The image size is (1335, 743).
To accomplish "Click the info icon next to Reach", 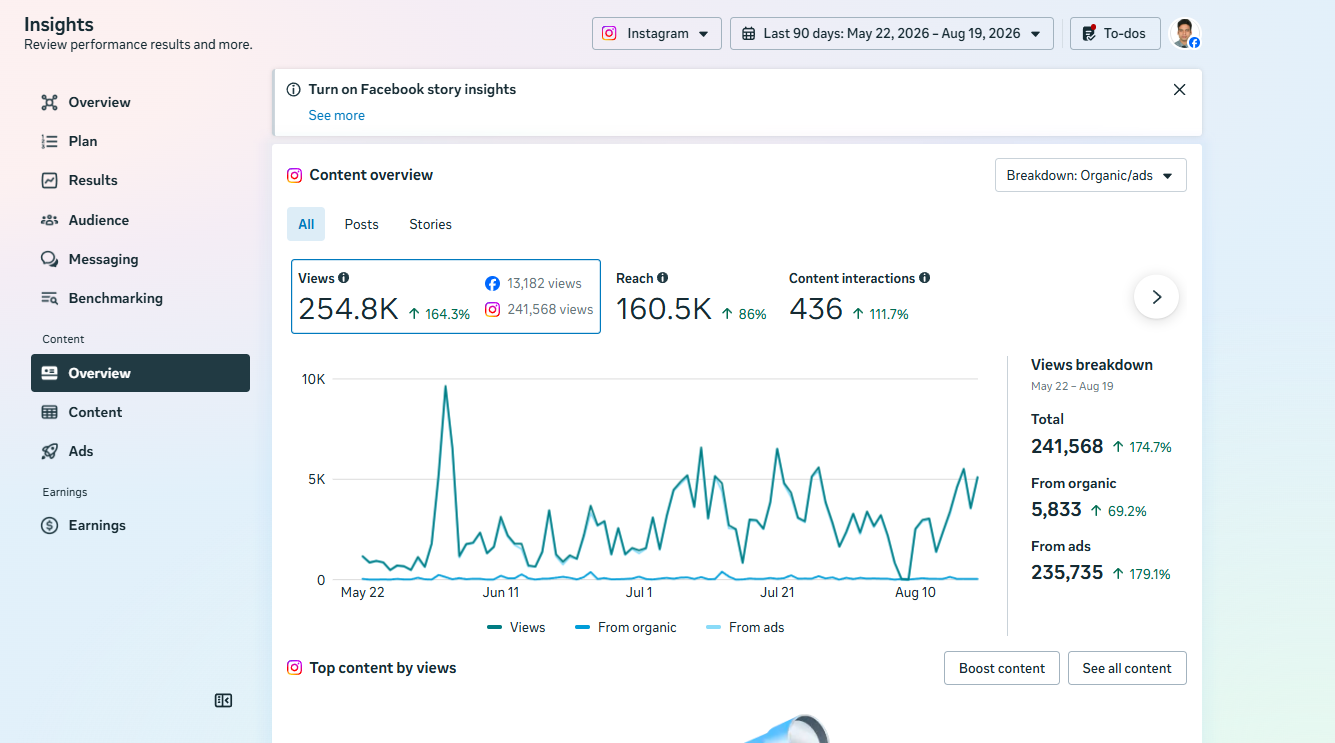I will point(662,278).
